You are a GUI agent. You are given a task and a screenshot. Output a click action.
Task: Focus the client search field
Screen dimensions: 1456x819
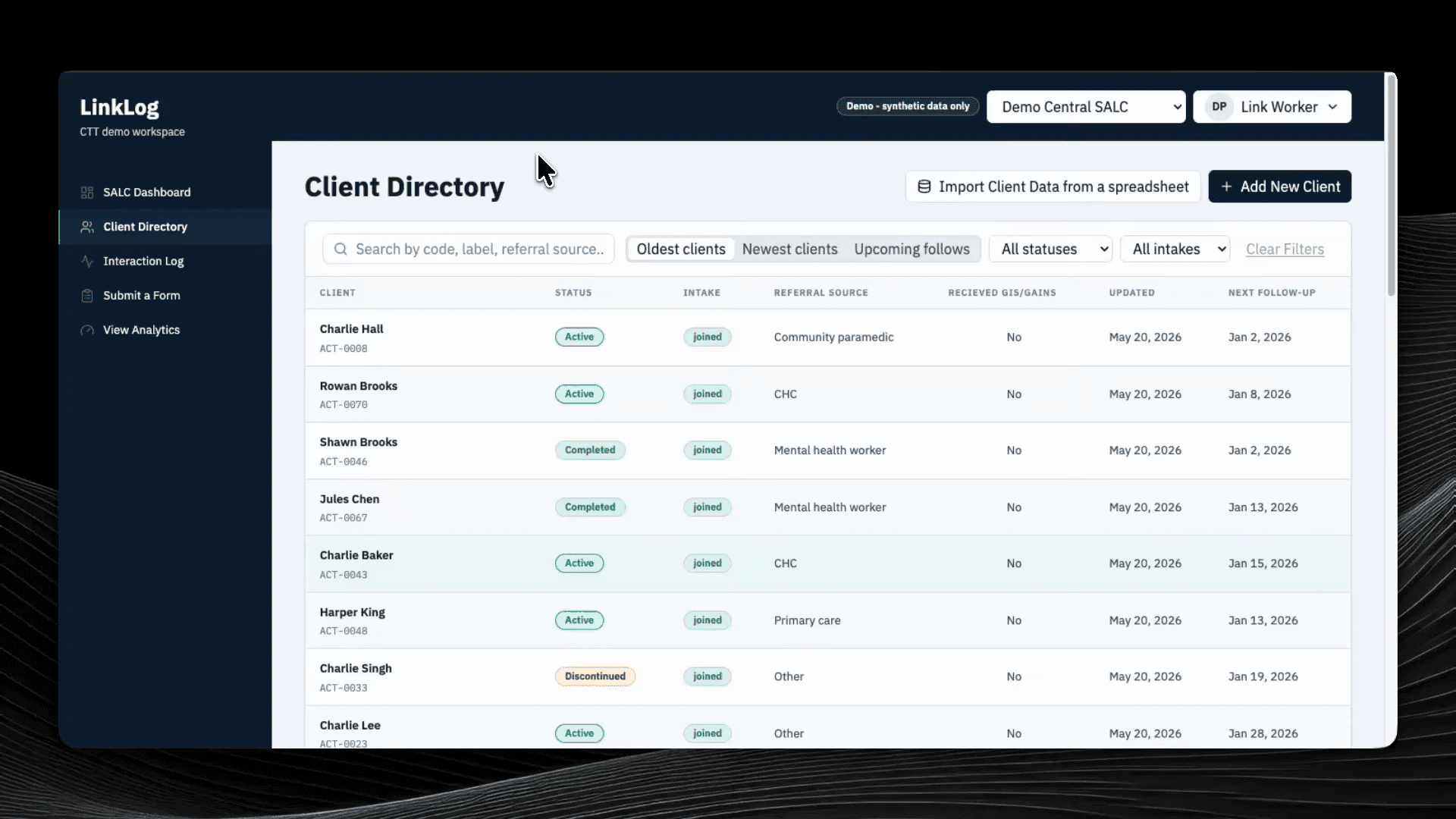[x=469, y=249]
